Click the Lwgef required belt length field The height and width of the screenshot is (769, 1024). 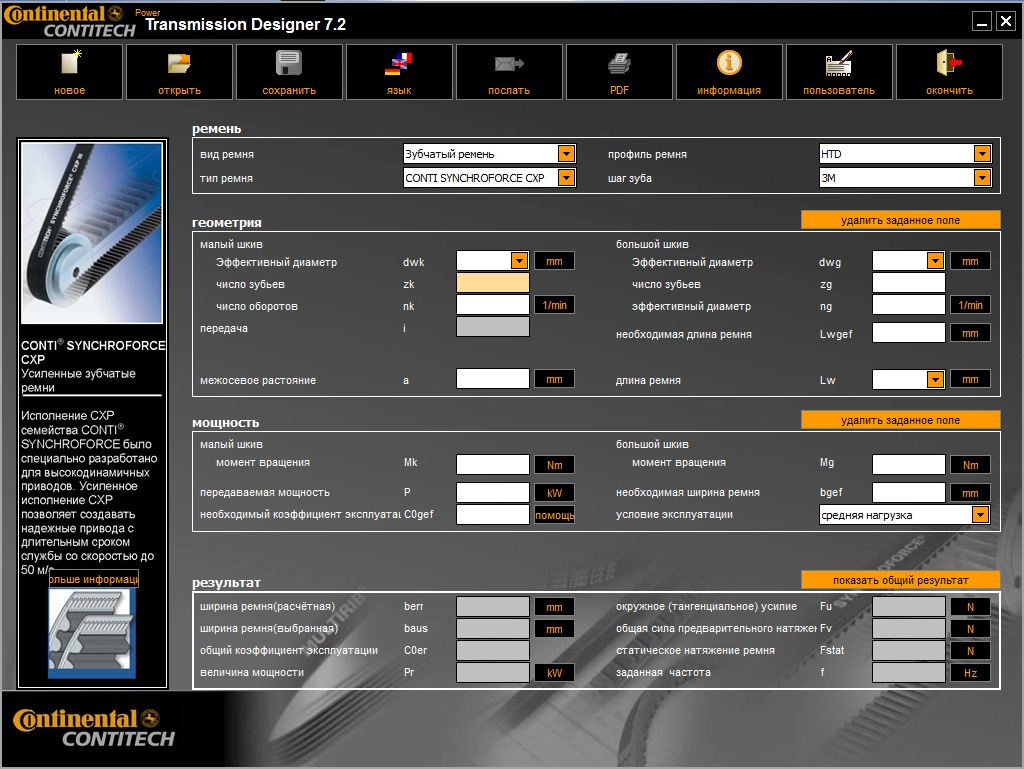(x=908, y=333)
